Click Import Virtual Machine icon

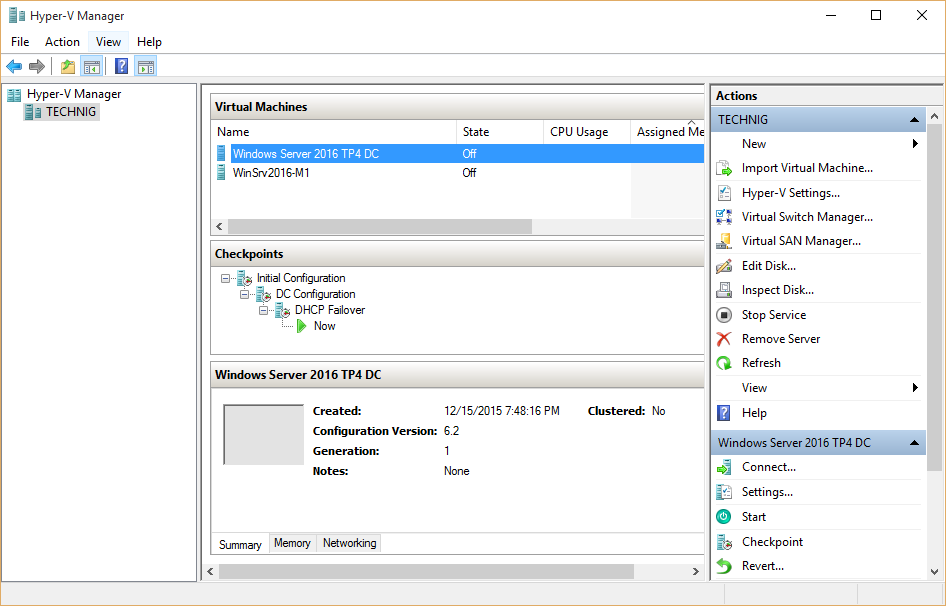[x=724, y=168]
